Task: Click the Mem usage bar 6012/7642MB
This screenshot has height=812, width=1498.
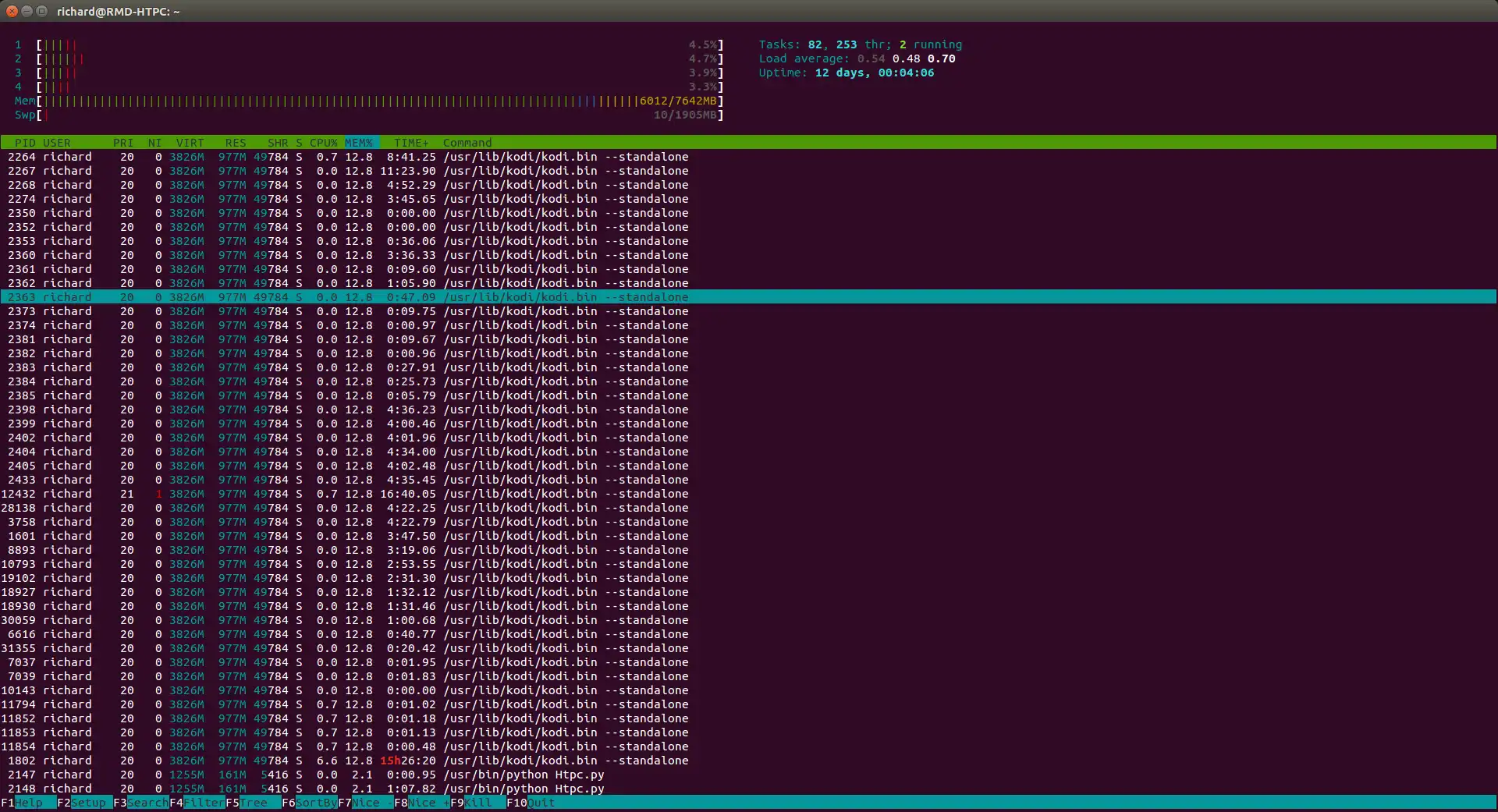Action: (x=369, y=101)
